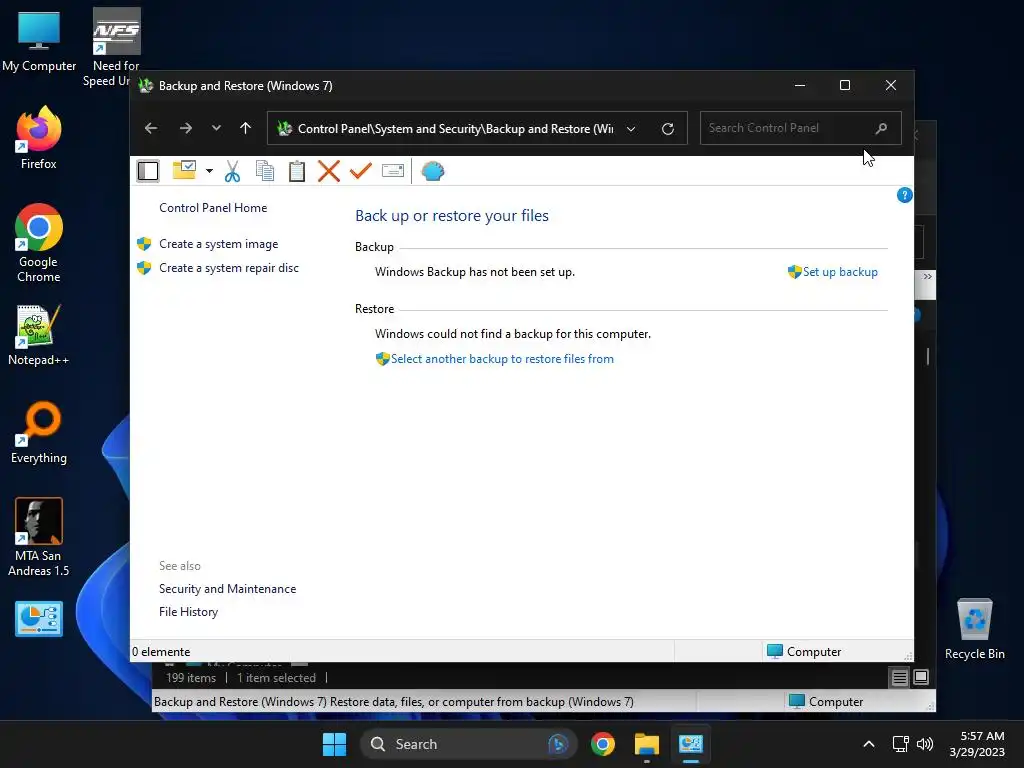Click the Copy toolbar icon

click(264, 171)
